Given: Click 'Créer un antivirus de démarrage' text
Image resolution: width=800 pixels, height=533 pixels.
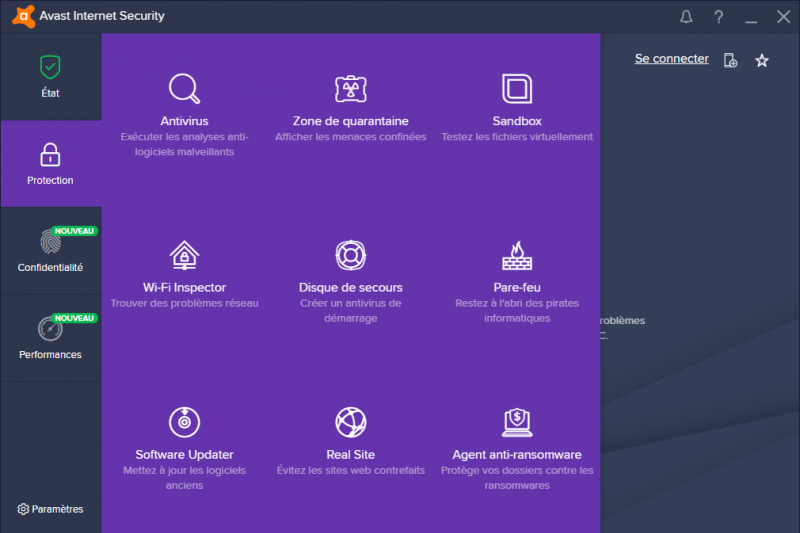Looking at the screenshot, I should point(351,311).
